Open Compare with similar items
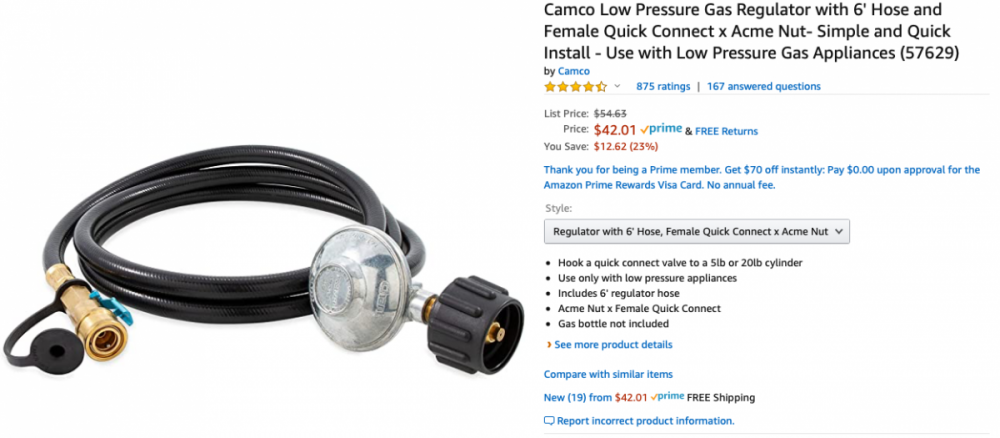Viewport: 1000px width, 438px height. point(608,374)
